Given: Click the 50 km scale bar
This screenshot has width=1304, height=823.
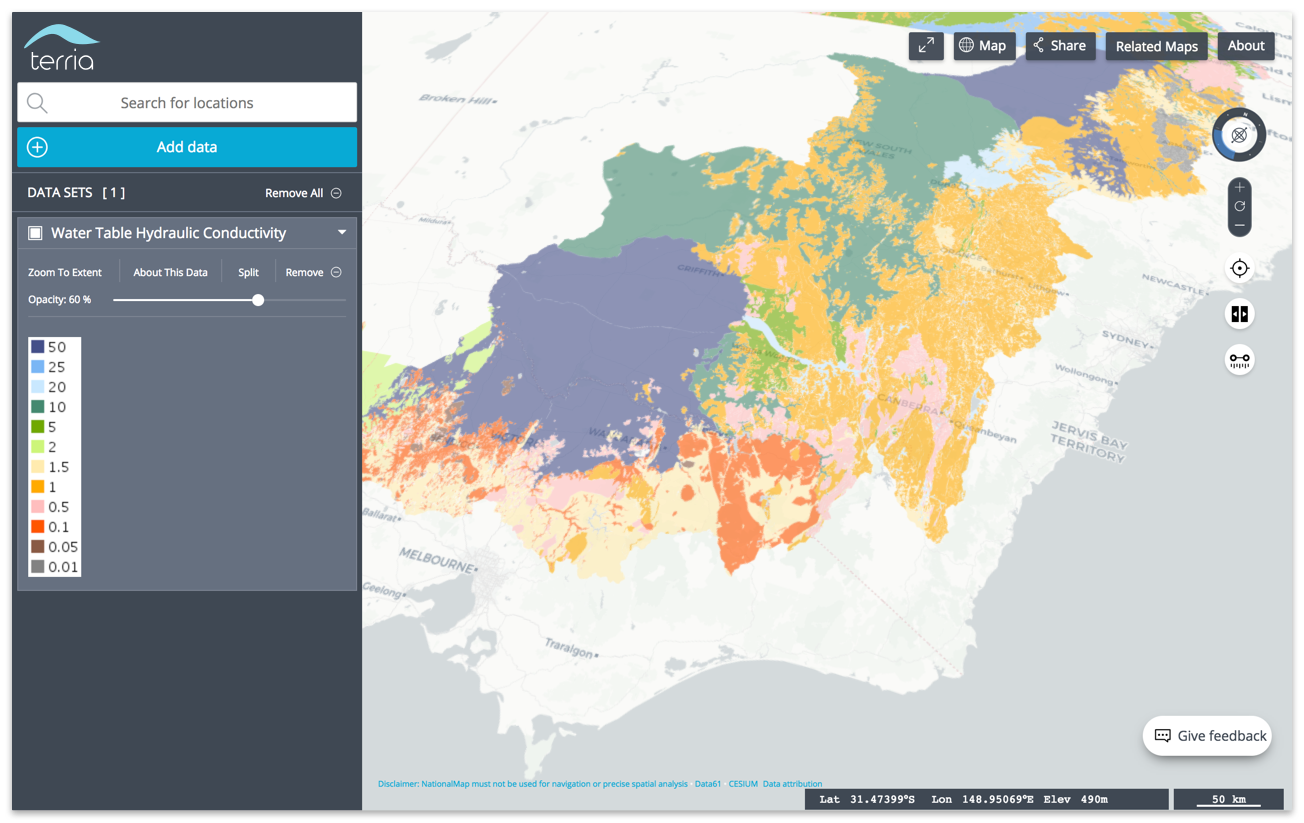Looking at the screenshot, I should 1229,800.
